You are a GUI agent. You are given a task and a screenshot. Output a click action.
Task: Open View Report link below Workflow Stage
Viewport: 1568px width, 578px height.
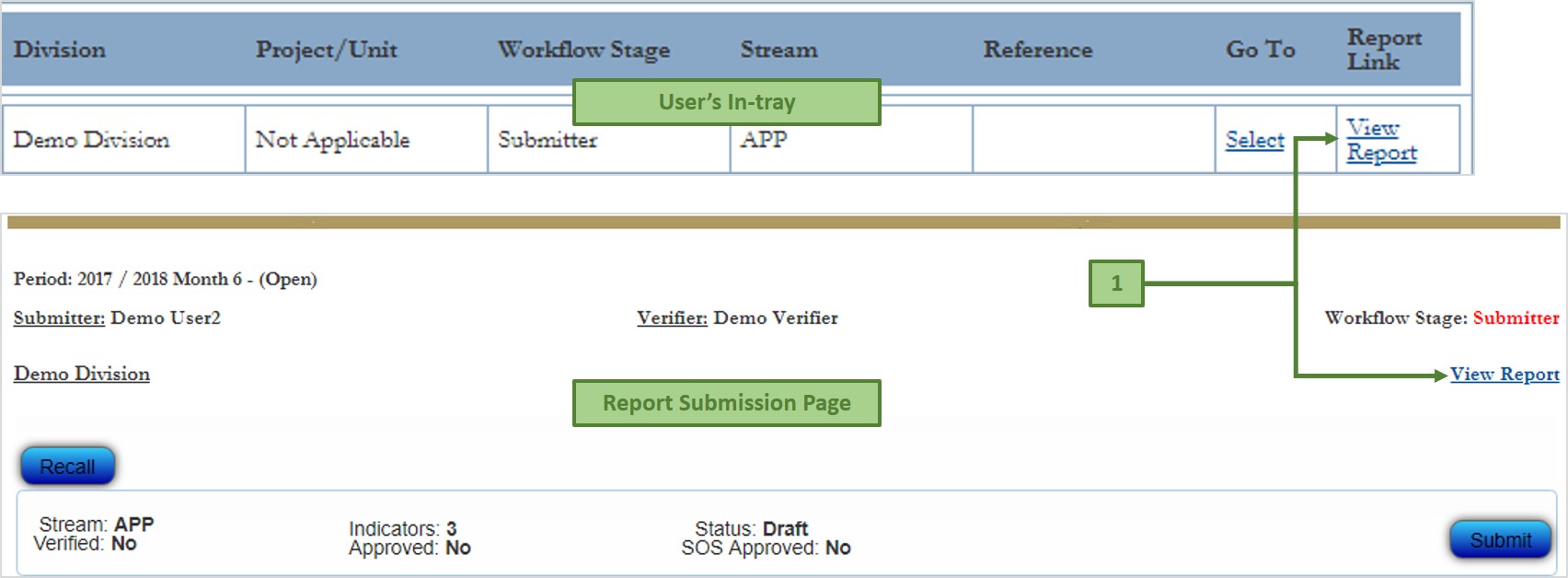coord(1505,374)
